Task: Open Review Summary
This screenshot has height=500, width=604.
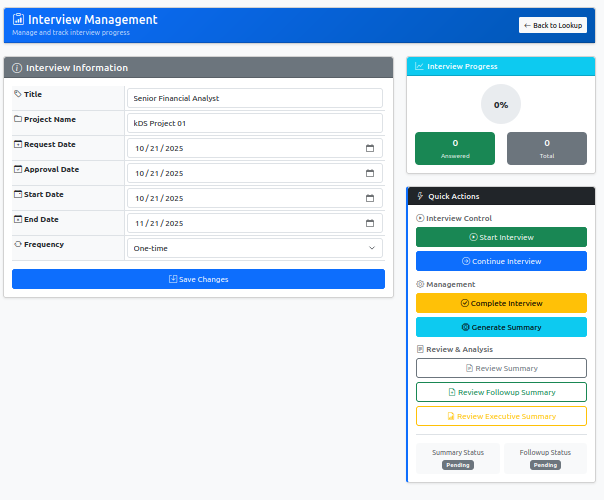Action: tap(501, 368)
